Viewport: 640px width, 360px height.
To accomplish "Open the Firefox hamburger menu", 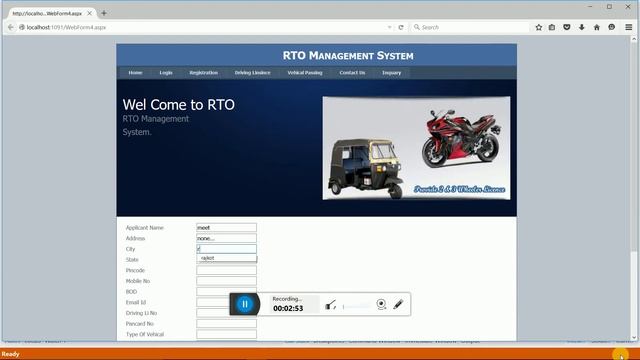I will (629, 27).
